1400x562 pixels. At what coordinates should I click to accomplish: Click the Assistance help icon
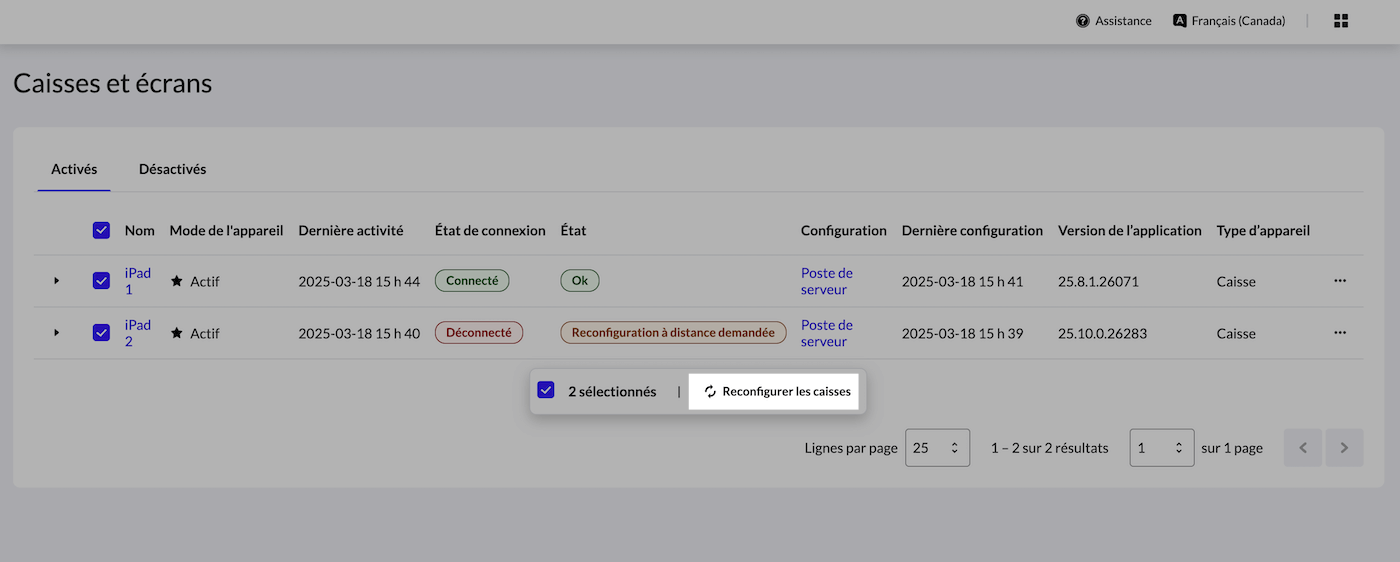point(1083,21)
